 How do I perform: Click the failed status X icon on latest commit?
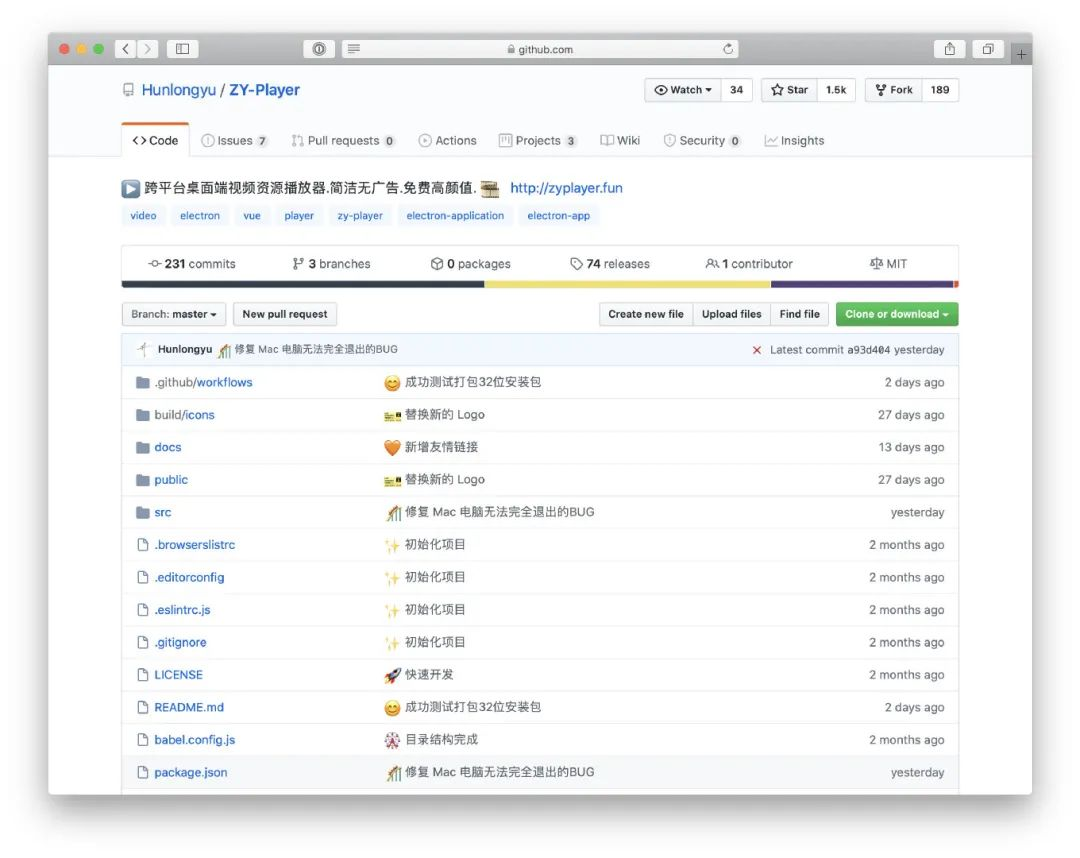point(756,350)
